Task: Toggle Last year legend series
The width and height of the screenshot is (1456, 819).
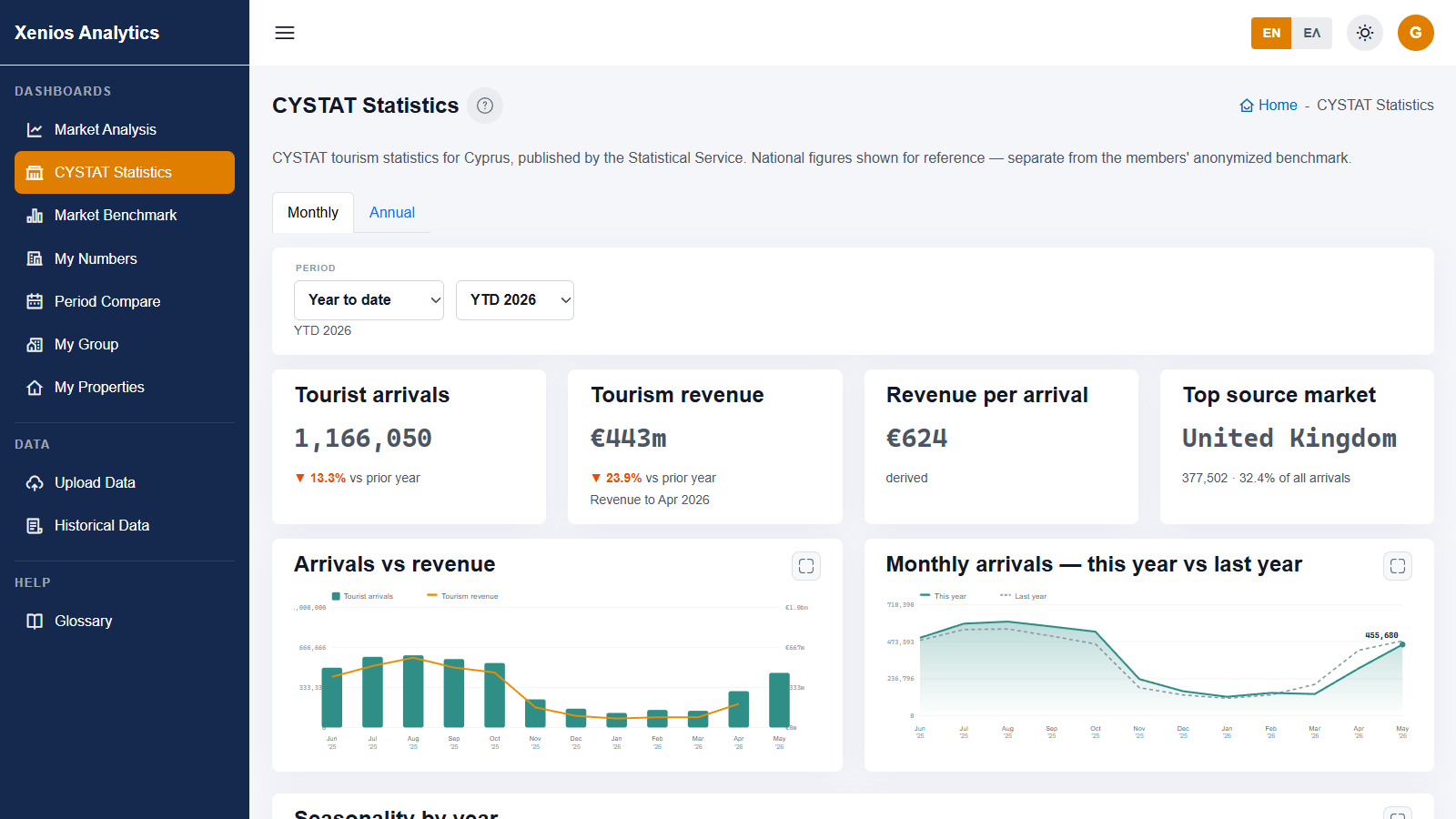Action: (1023, 596)
